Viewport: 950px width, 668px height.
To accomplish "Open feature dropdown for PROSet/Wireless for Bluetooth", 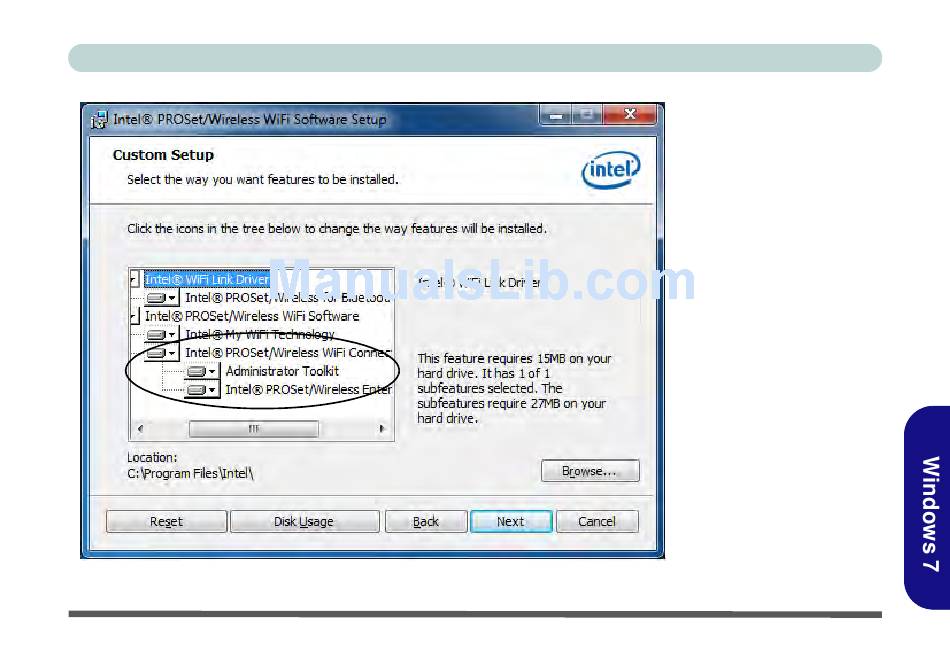I will click(162, 298).
